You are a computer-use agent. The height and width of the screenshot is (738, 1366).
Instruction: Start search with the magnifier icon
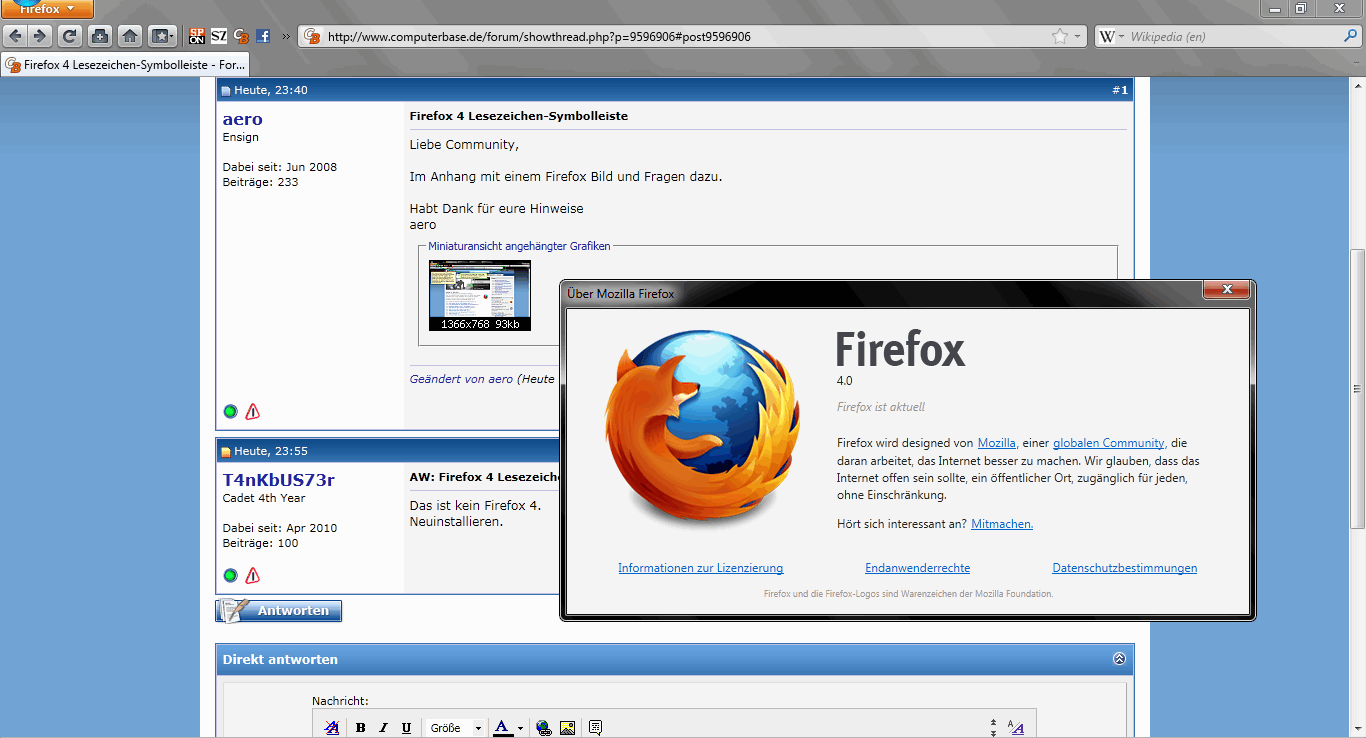click(x=1349, y=37)
